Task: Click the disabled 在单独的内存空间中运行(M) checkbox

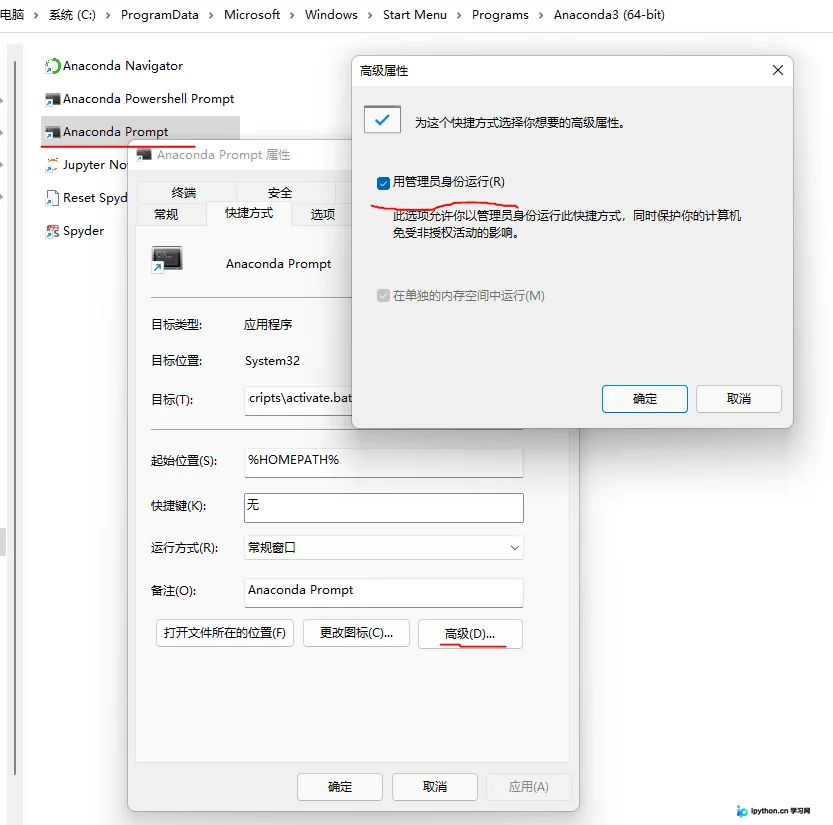Action: pyautogui.click(x=383, y=295)
